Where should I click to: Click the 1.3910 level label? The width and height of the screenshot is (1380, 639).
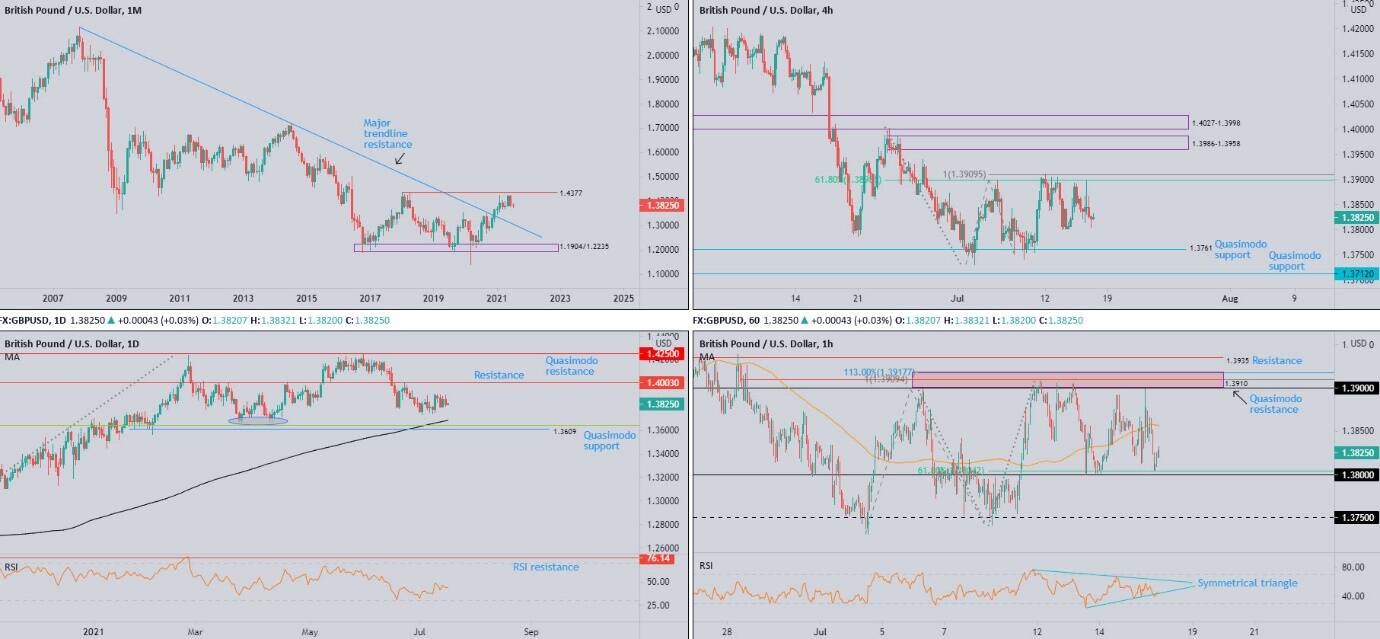pyautogui.click(x=1239, y=383)
